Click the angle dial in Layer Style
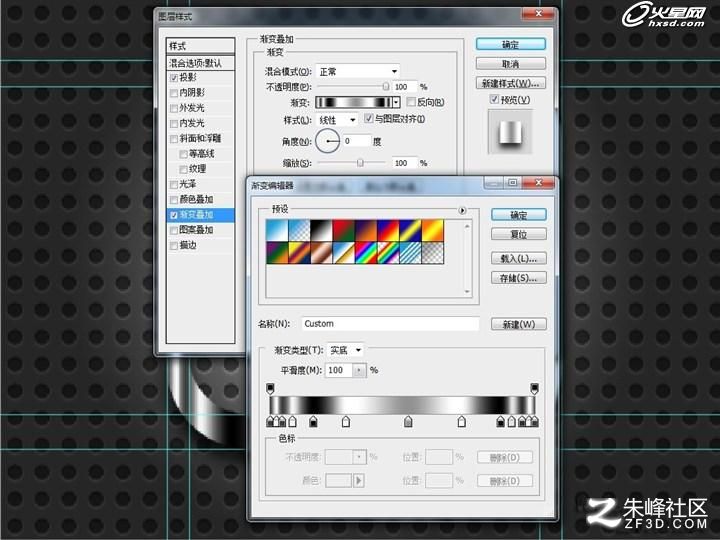 [x=327, y=141]
